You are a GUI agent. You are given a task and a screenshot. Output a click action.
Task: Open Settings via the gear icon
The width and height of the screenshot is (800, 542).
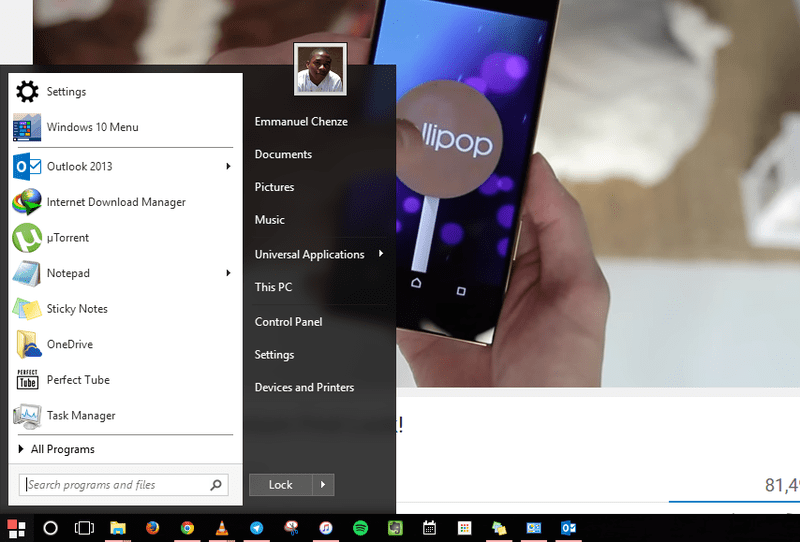click(x=27, y=92)
